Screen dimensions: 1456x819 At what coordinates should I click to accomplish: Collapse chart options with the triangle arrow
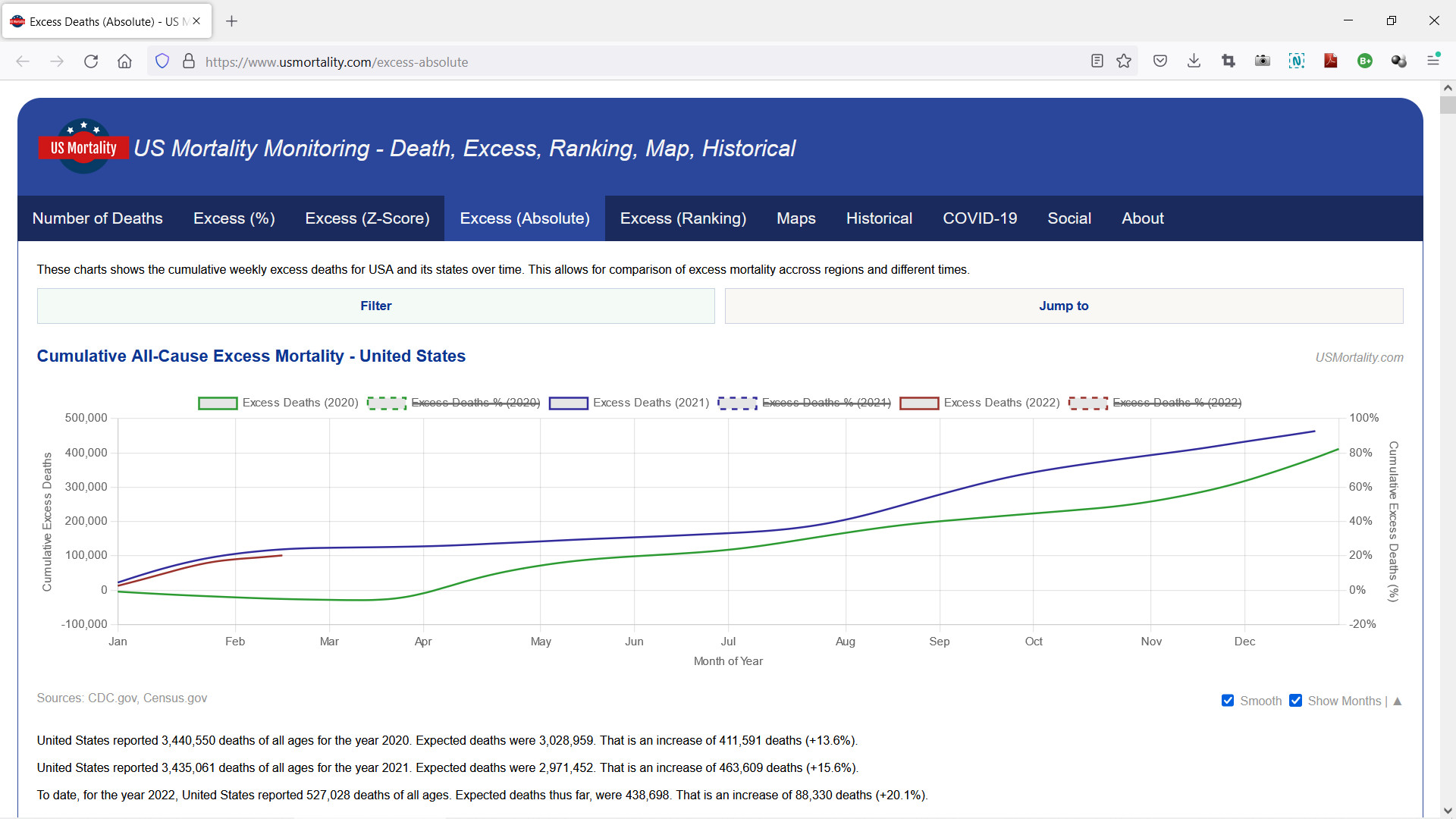coord(1398,701)
